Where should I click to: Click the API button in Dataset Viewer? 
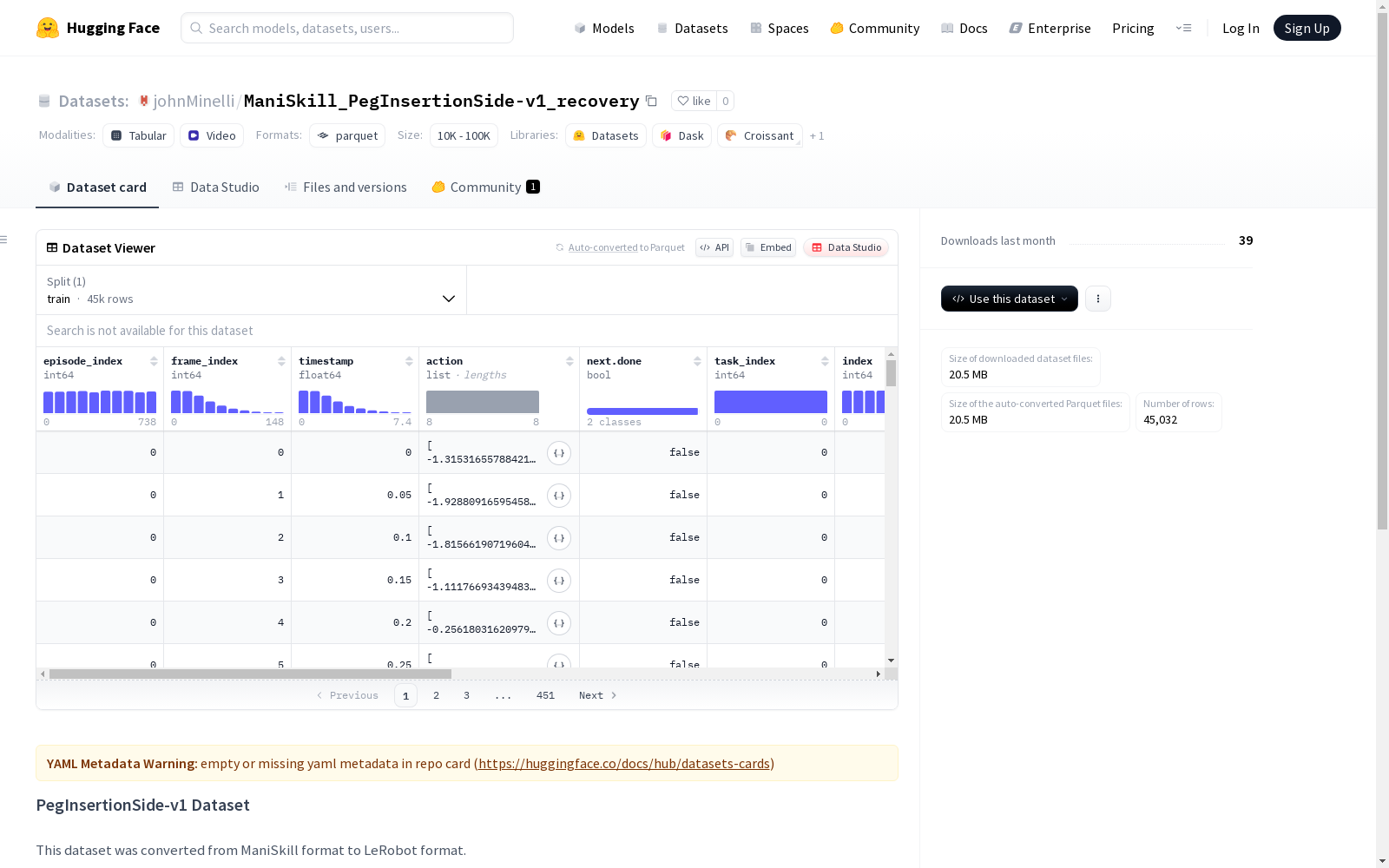(x=714, y=247)
